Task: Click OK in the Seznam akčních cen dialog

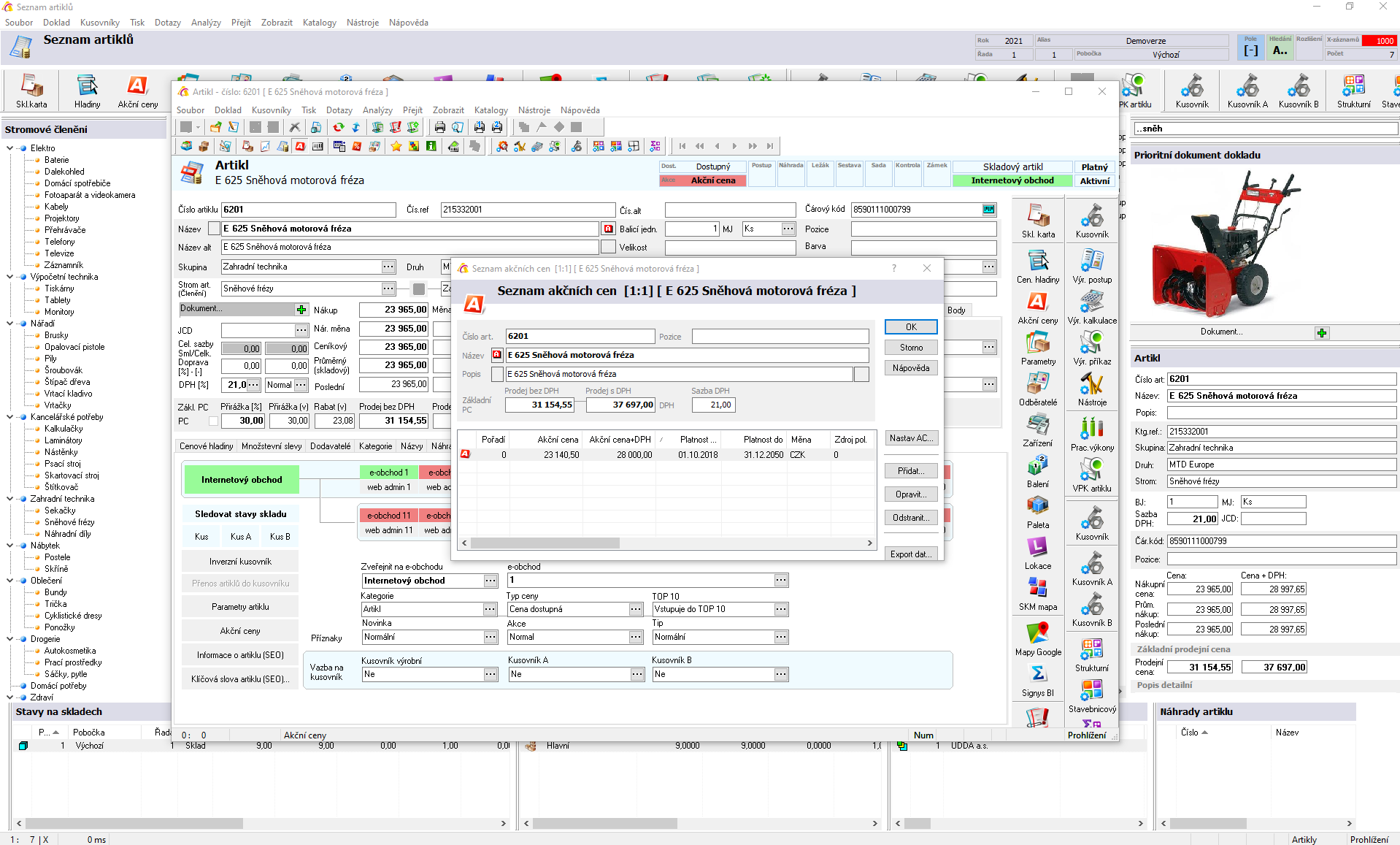Action: 911,326
